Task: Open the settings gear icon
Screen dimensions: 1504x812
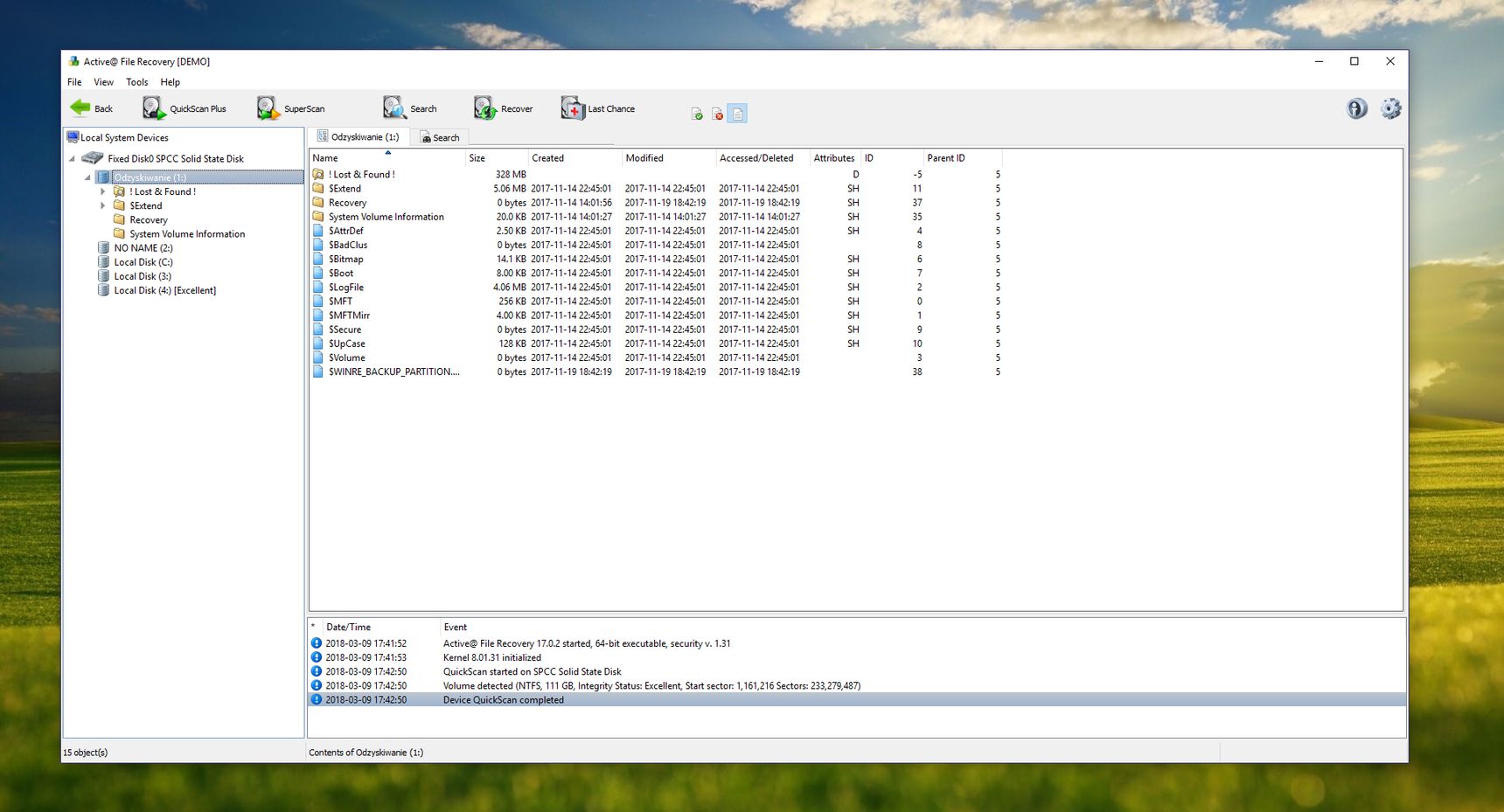Action: pos(1390,108)
